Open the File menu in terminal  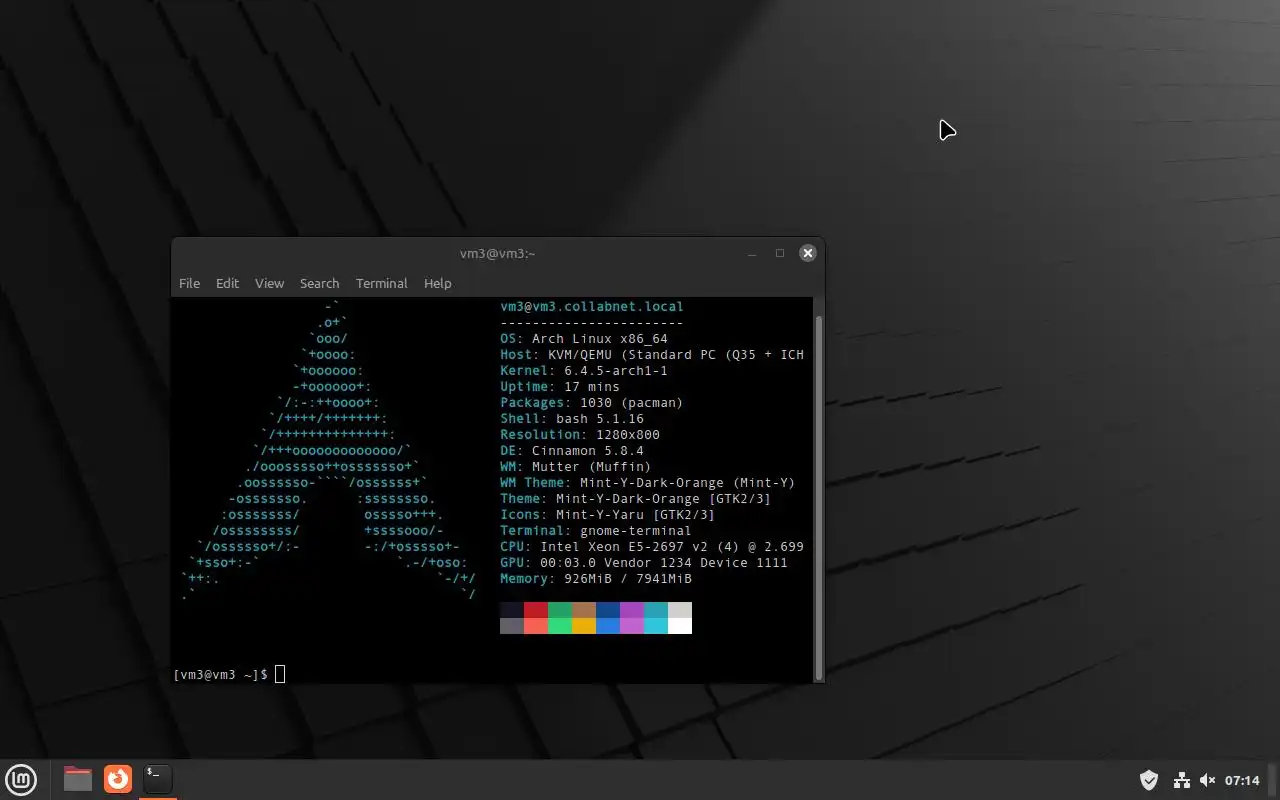coord(189,283)
